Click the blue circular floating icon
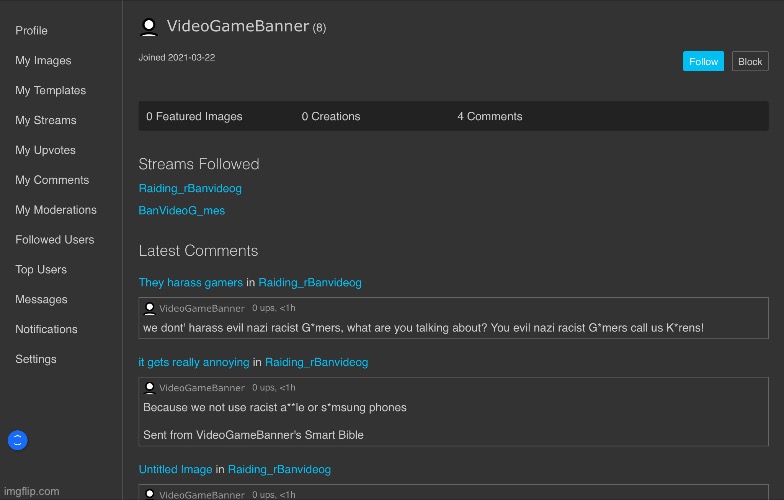This screenshot has height=500, width=784. 17,440
